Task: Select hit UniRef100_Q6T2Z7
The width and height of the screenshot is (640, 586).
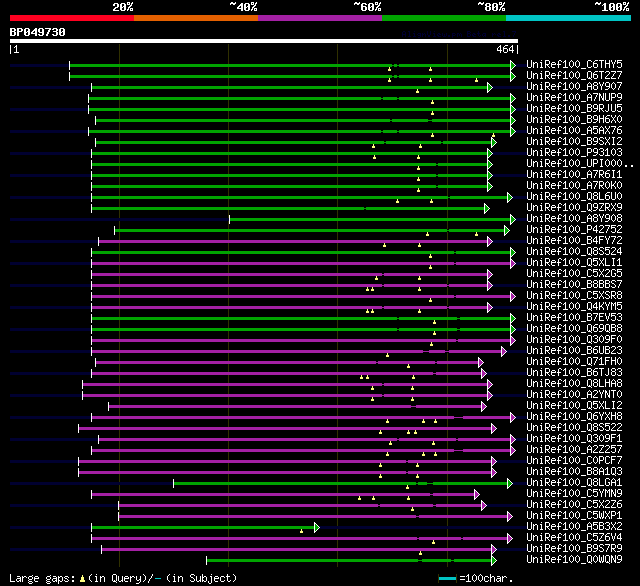Action: click(574, 75)
